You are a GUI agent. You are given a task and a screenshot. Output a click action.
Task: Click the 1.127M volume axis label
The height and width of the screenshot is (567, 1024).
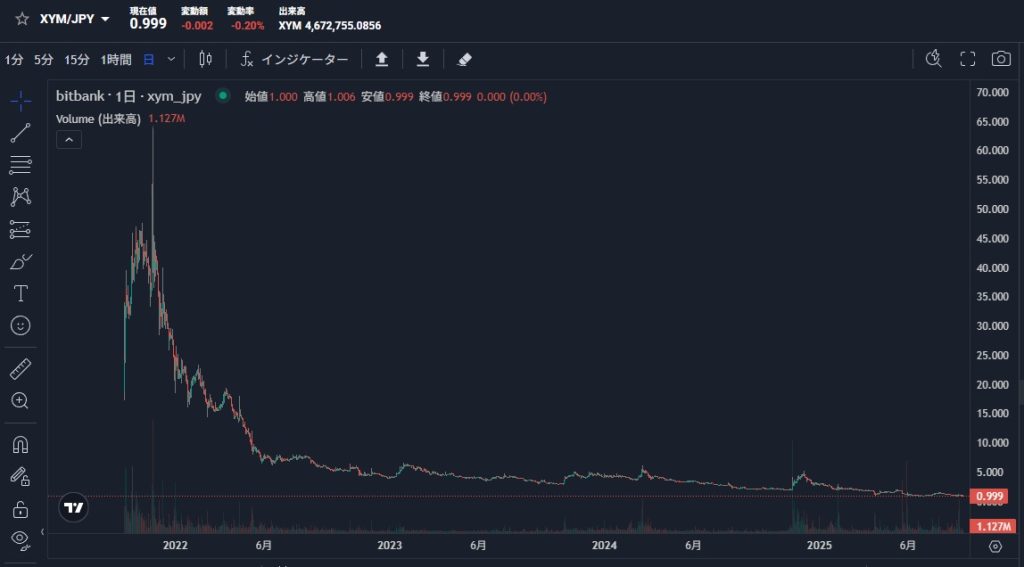(993, 526)
